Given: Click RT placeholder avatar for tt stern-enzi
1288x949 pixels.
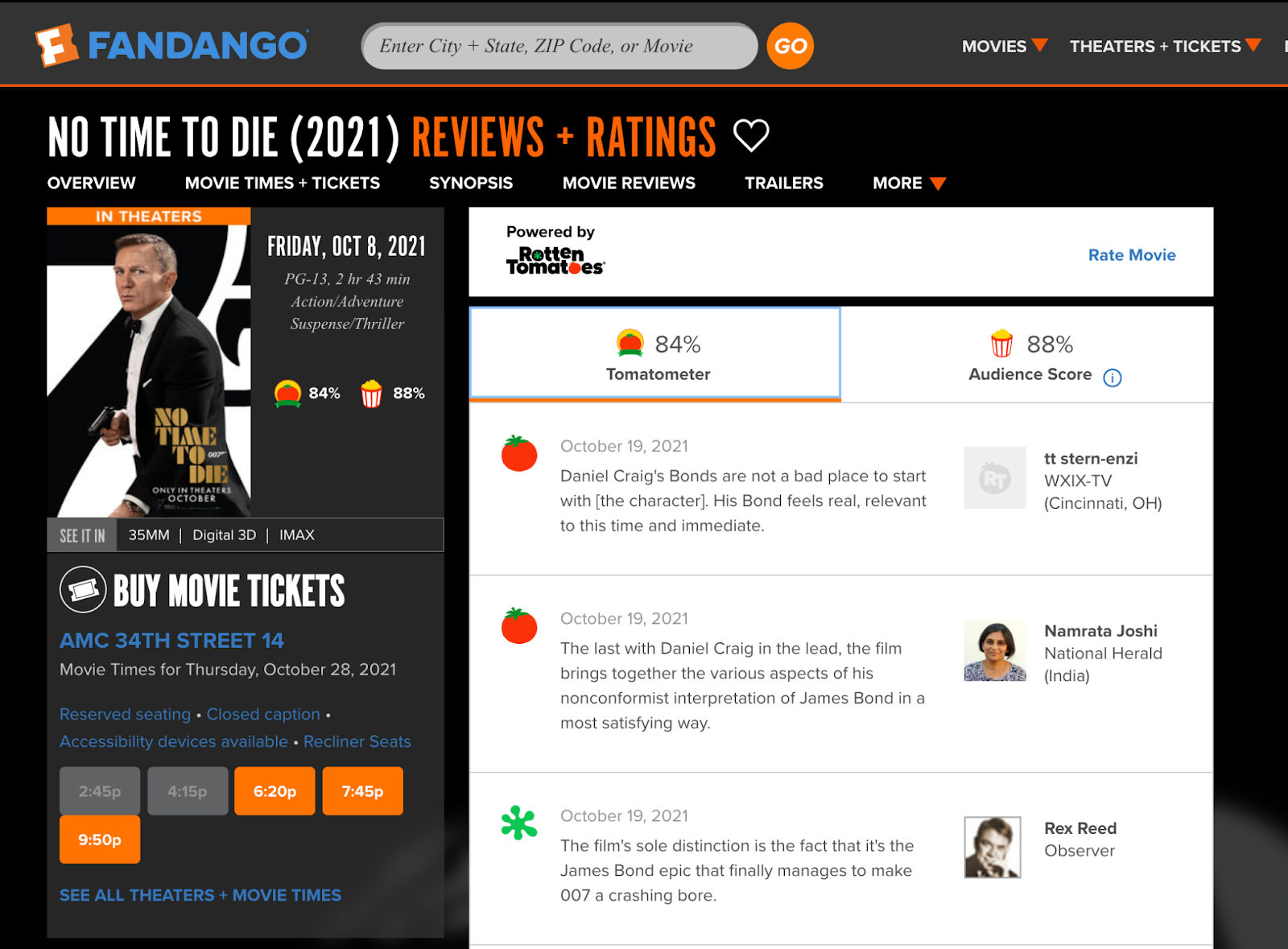Looking at the screenshot, I should [x=995, y=478].
